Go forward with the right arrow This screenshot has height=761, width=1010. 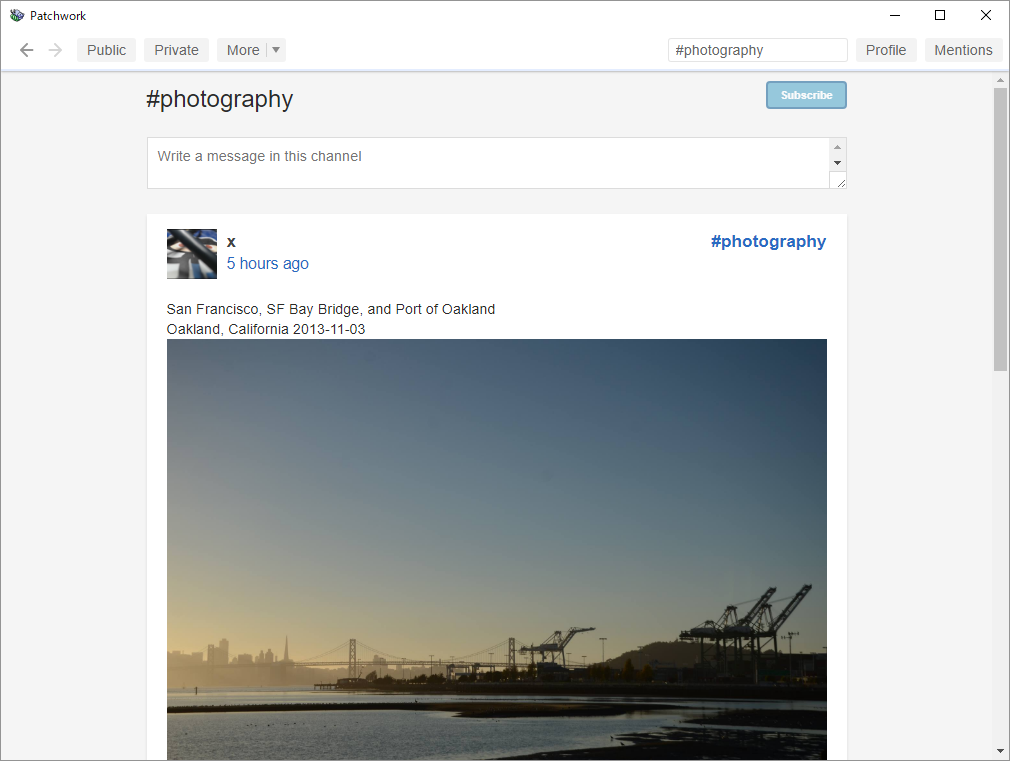click(x=55, y=50)
